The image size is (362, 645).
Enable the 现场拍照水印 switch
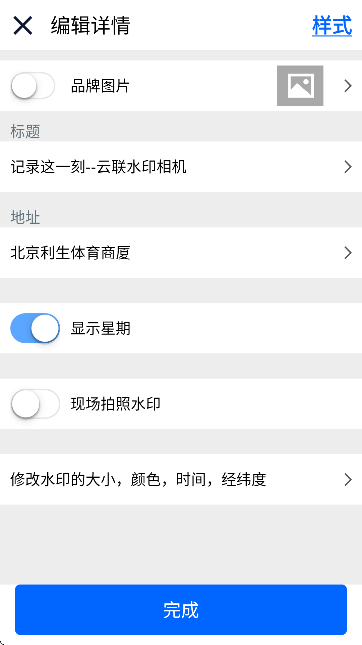point(35,404)
